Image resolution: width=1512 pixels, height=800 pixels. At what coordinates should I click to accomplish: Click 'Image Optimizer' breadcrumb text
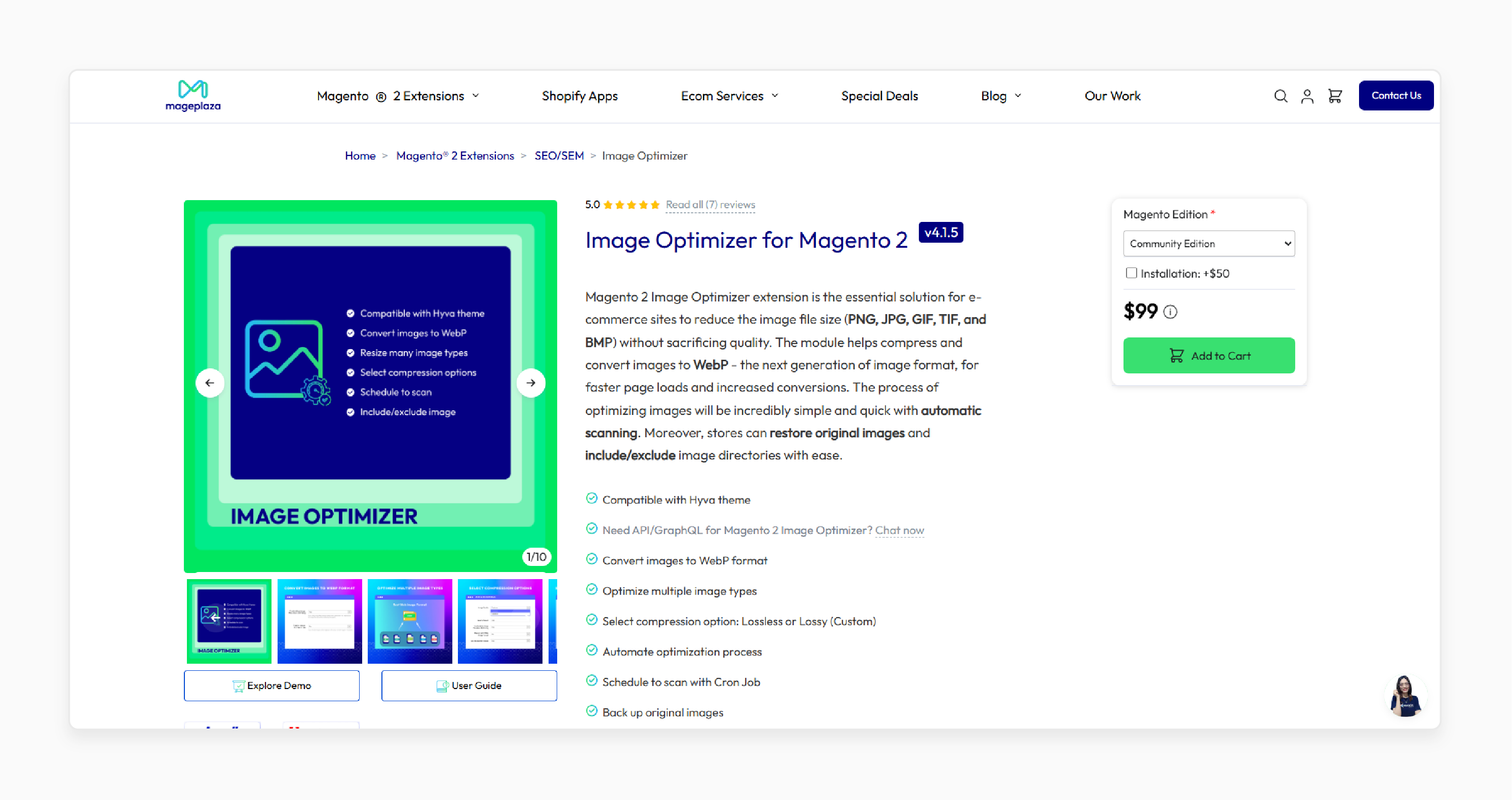click(644, 156)
